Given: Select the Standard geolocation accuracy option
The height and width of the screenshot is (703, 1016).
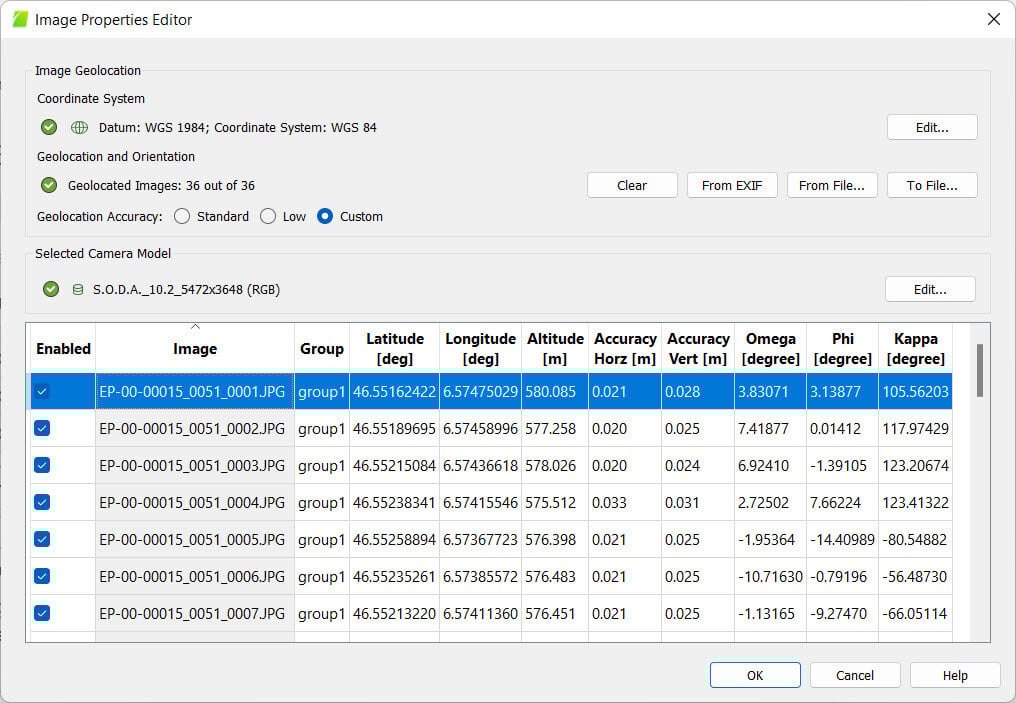Looking at the screenshot, I should [x=182, y=216].
